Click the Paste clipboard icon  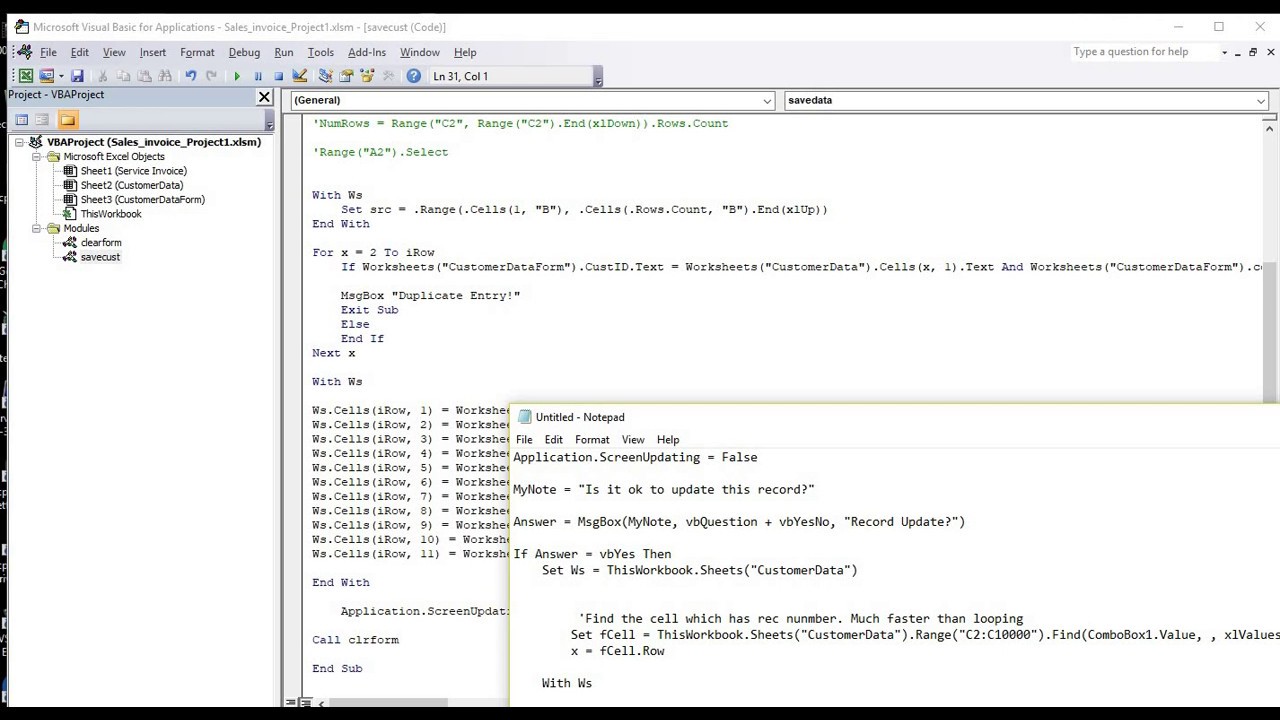pyautogui.click(x=144, y=76)
